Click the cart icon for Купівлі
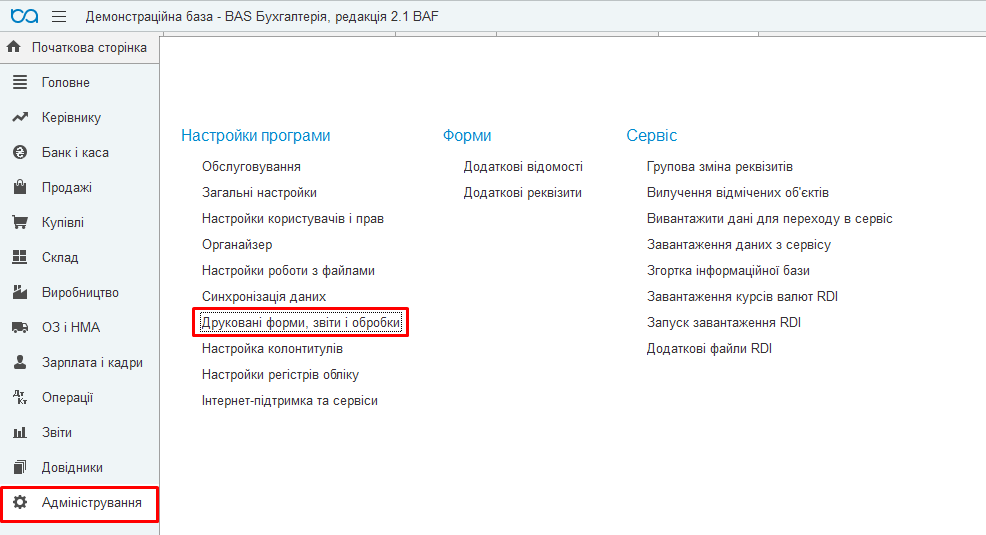Viewport: 986px width, 535px height. point(19,223)
